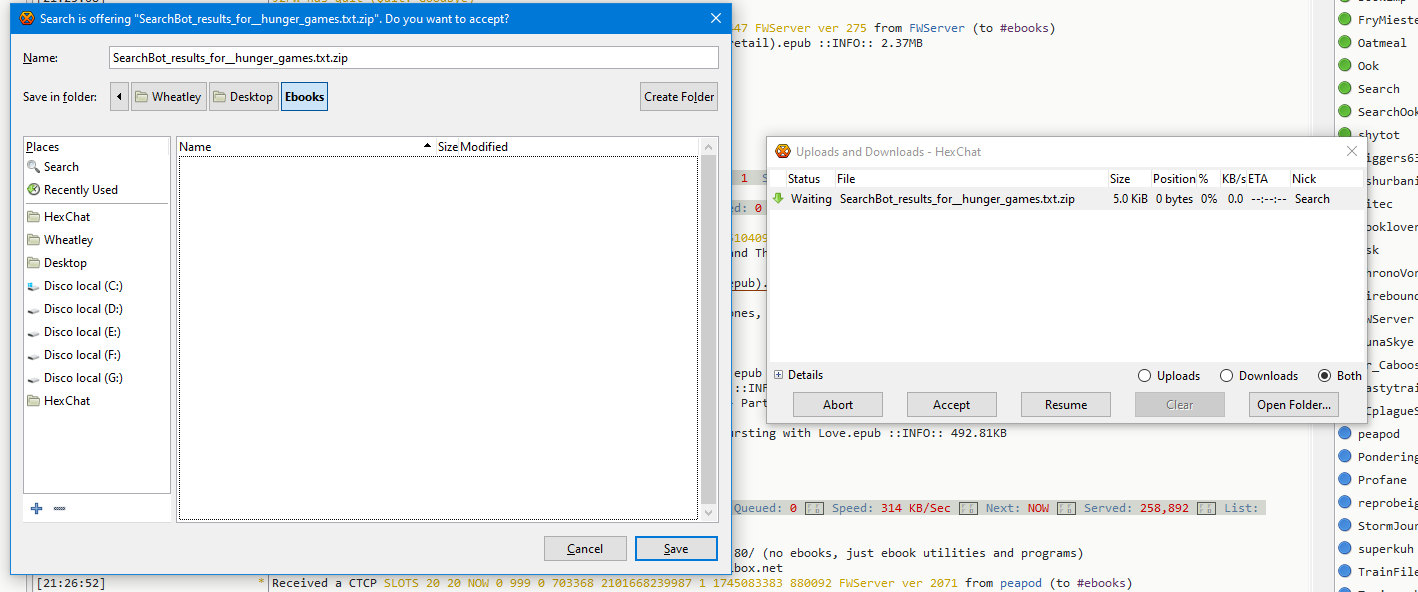The height and width of the screenshot is (592, 1418).
Task: Click the Open Folder... button
Action: point(1294,405)
